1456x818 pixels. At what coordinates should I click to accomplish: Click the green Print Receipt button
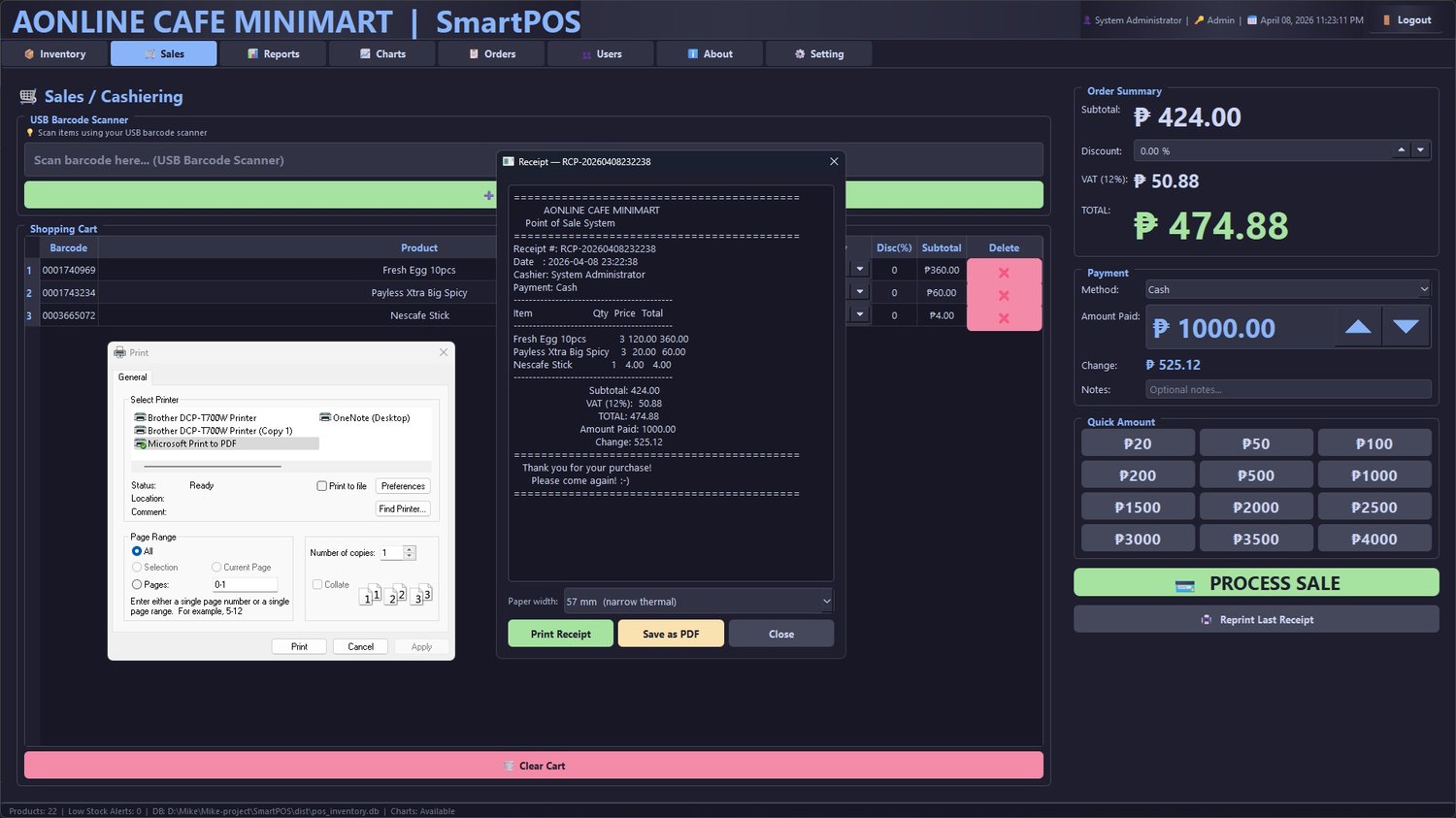pos(561,634)
